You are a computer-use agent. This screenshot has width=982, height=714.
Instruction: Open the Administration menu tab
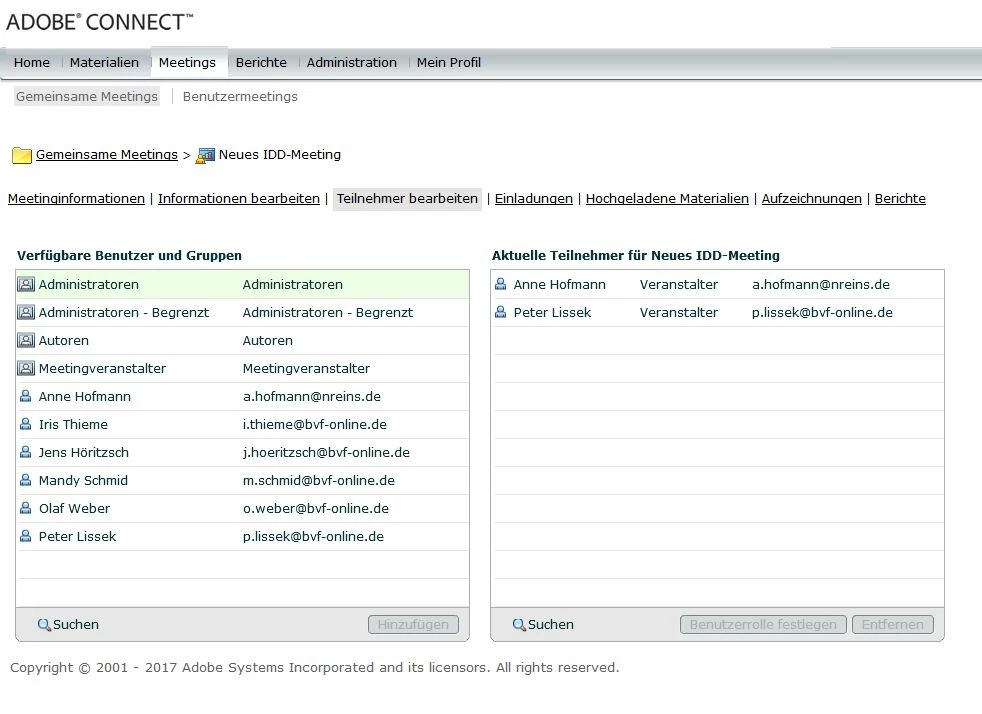351,63
